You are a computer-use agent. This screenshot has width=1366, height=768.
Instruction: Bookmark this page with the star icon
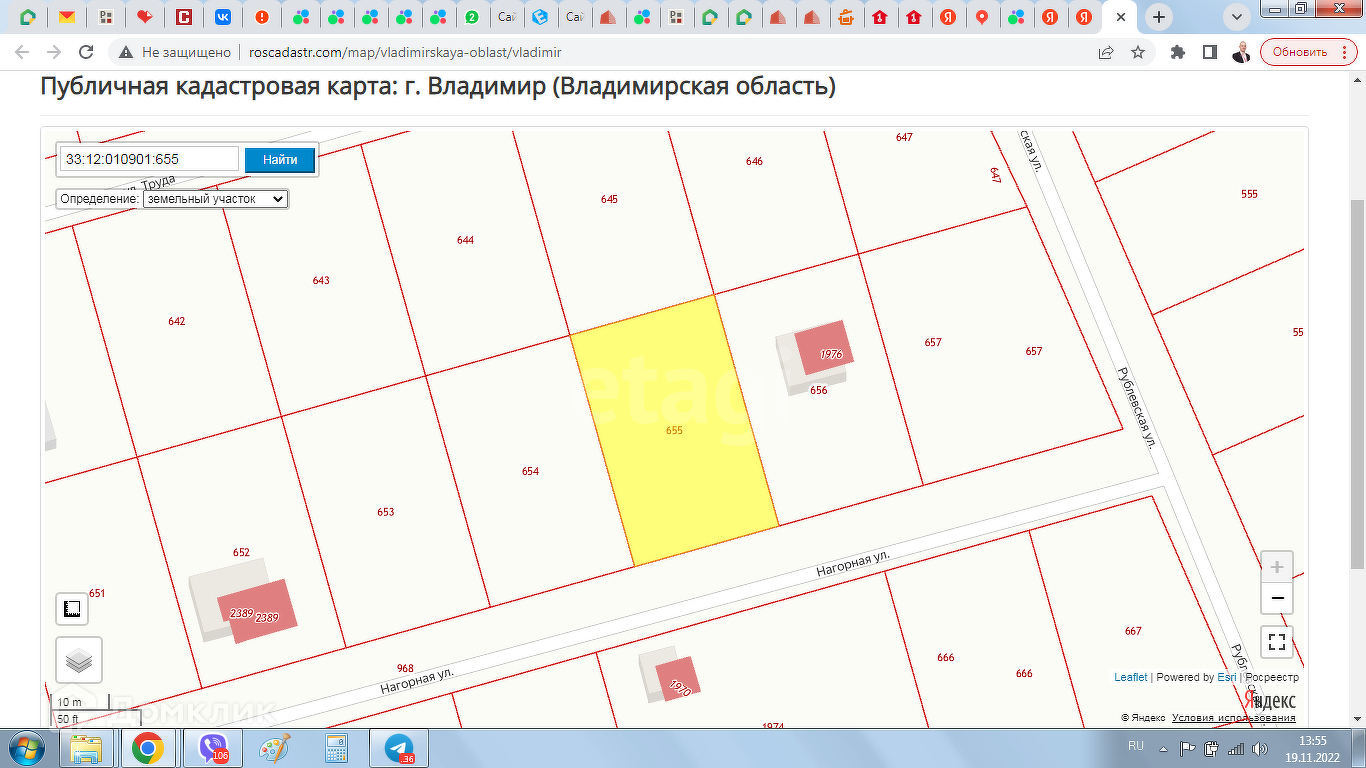(1137, 52)
